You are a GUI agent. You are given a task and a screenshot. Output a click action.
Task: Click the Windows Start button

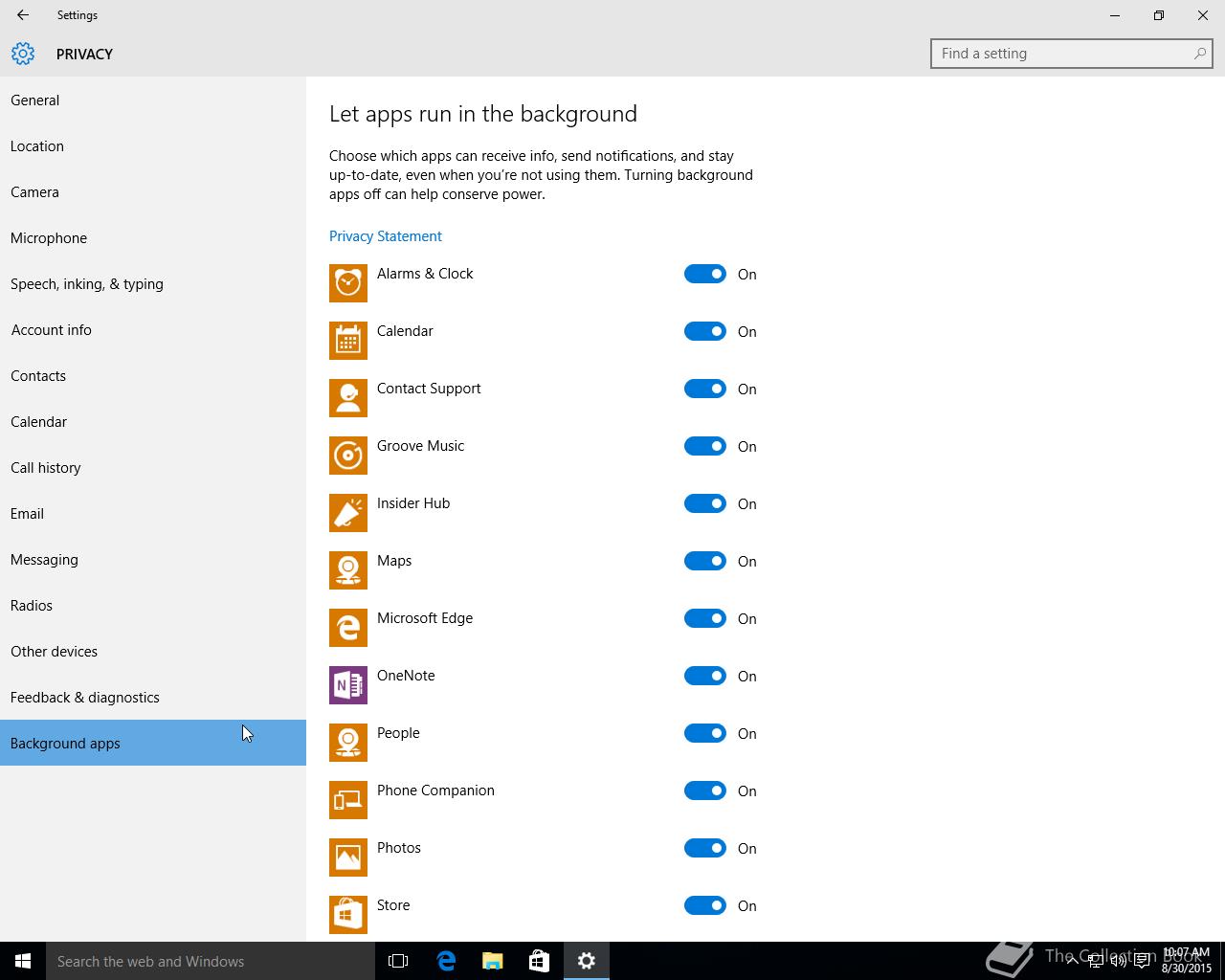pos(23,961)
